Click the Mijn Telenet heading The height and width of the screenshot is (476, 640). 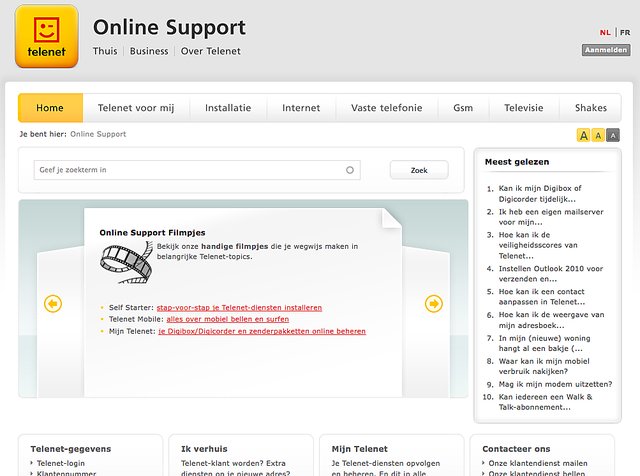[x=360, y=449]
